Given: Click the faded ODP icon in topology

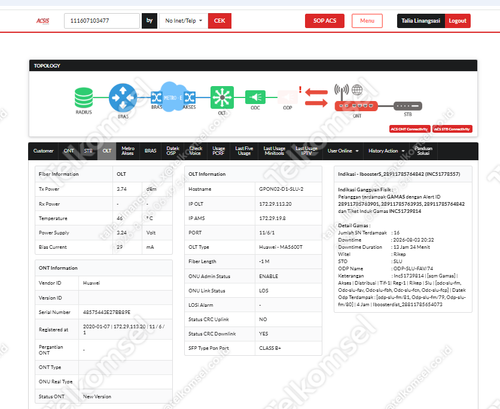Looking at the screenshot, I should 287,97.
